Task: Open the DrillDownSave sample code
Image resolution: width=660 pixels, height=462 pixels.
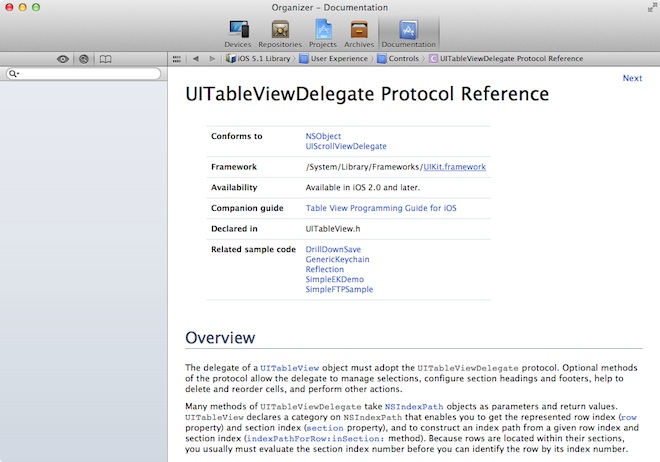Action: click(332, 249)
